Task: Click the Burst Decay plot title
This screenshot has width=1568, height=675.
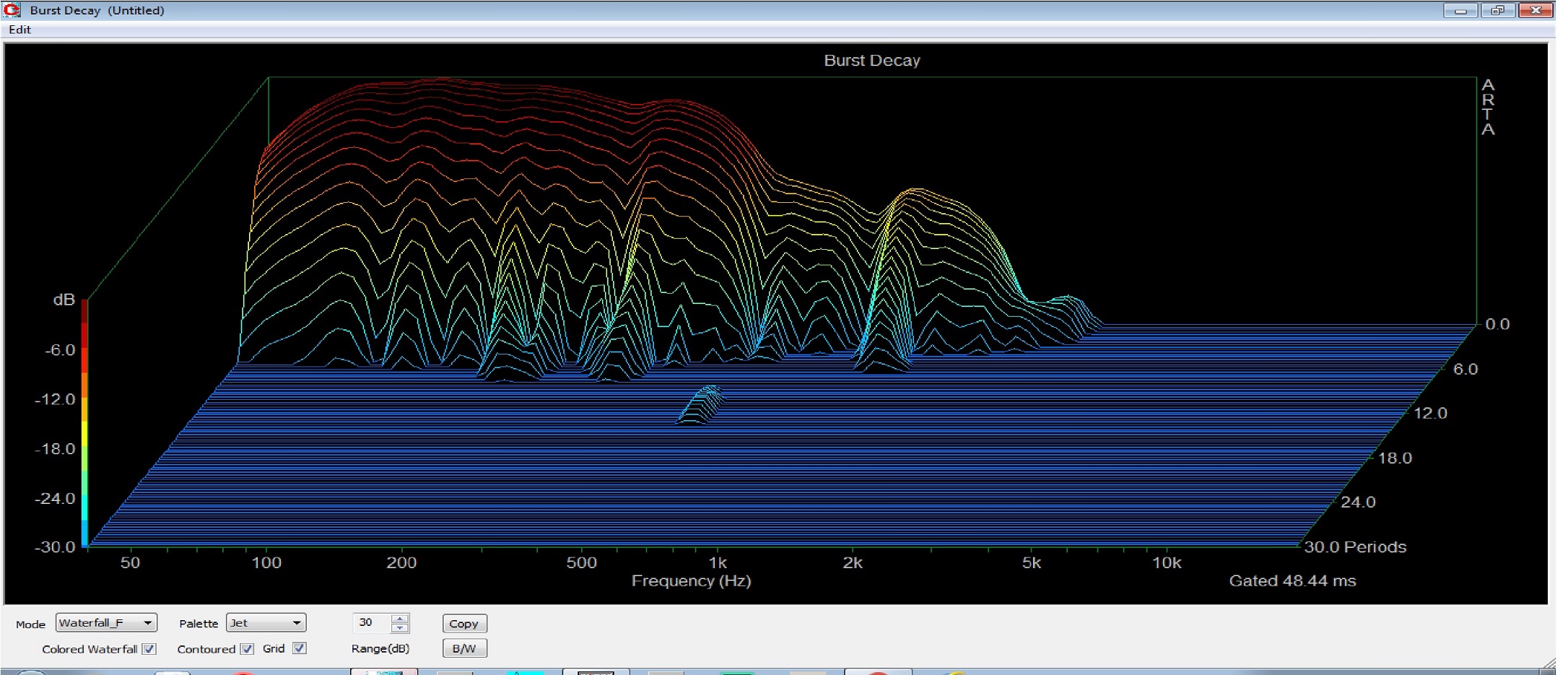Action: (x=871, y=61)
